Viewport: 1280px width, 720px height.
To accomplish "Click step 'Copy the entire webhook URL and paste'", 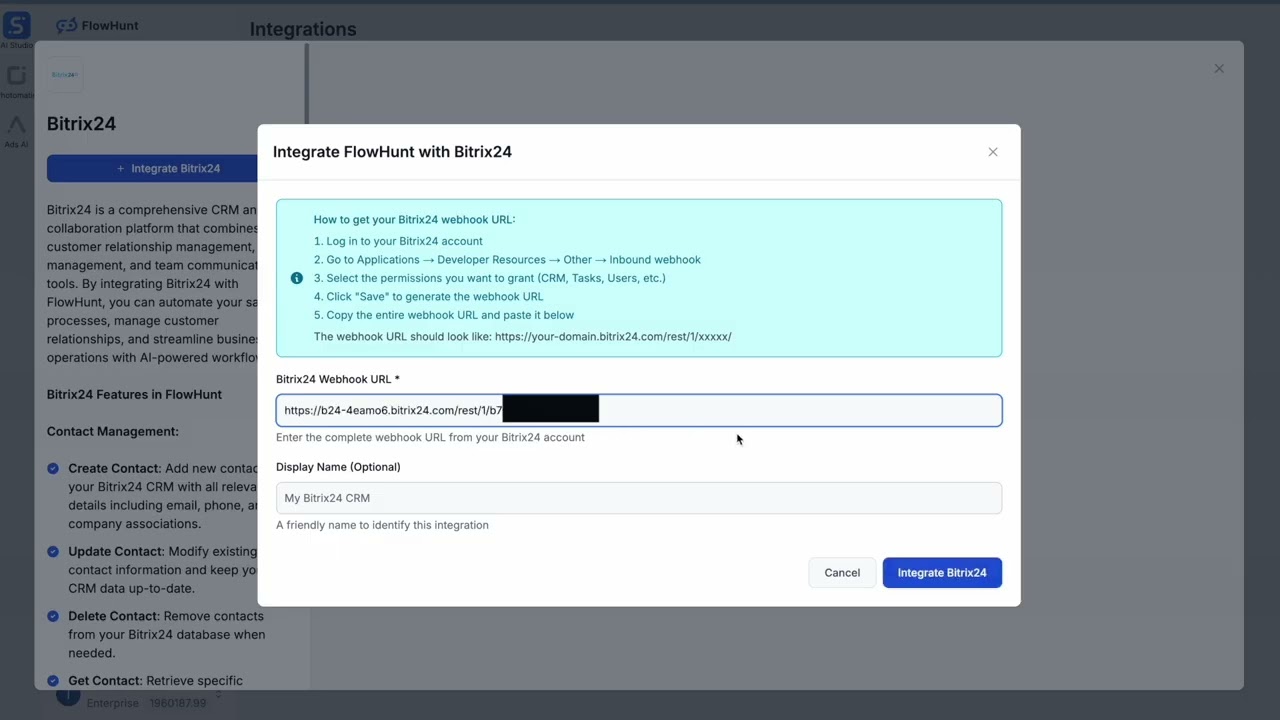I will 444,315.
